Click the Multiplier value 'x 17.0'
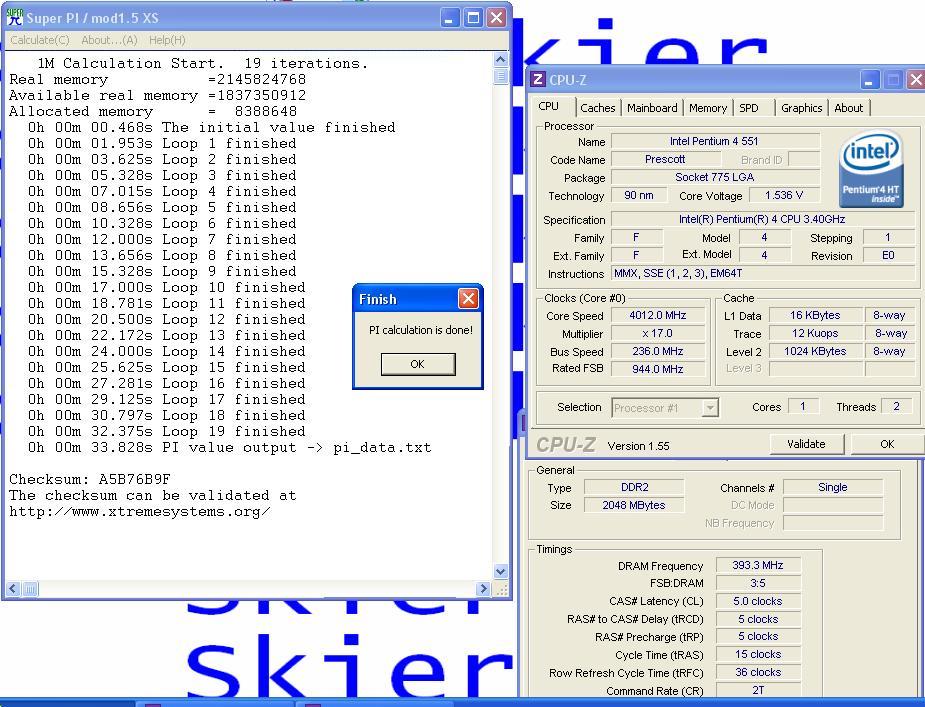 (658, 333)
